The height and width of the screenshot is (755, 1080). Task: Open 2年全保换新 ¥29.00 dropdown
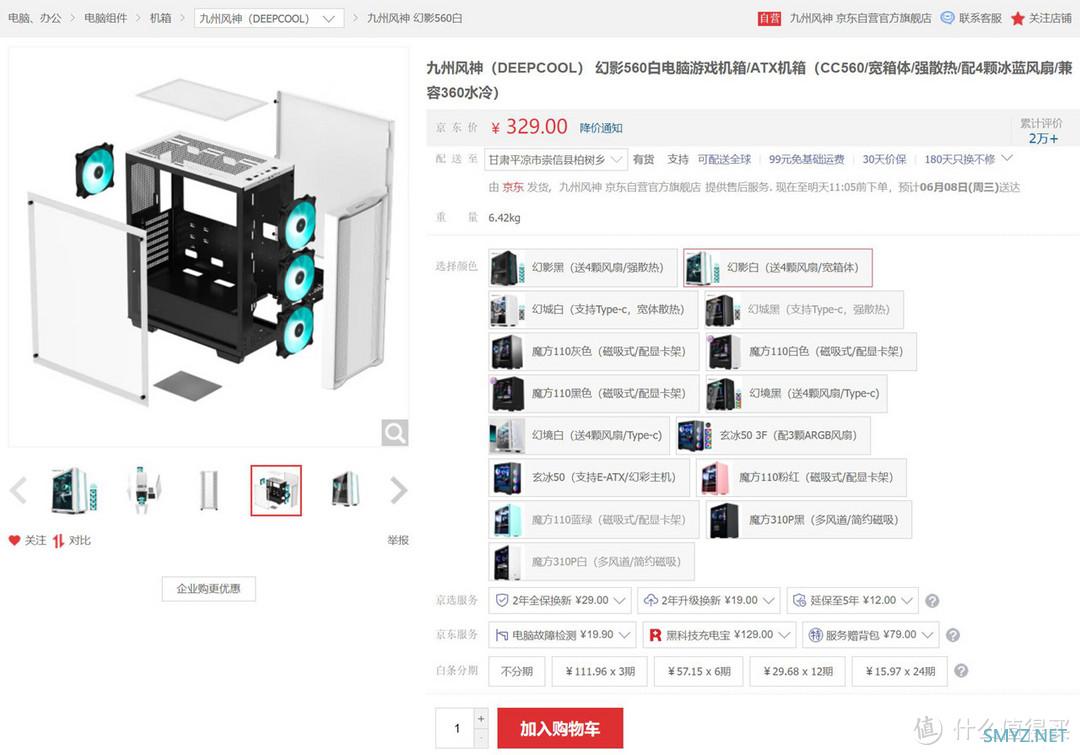point(560,601)
